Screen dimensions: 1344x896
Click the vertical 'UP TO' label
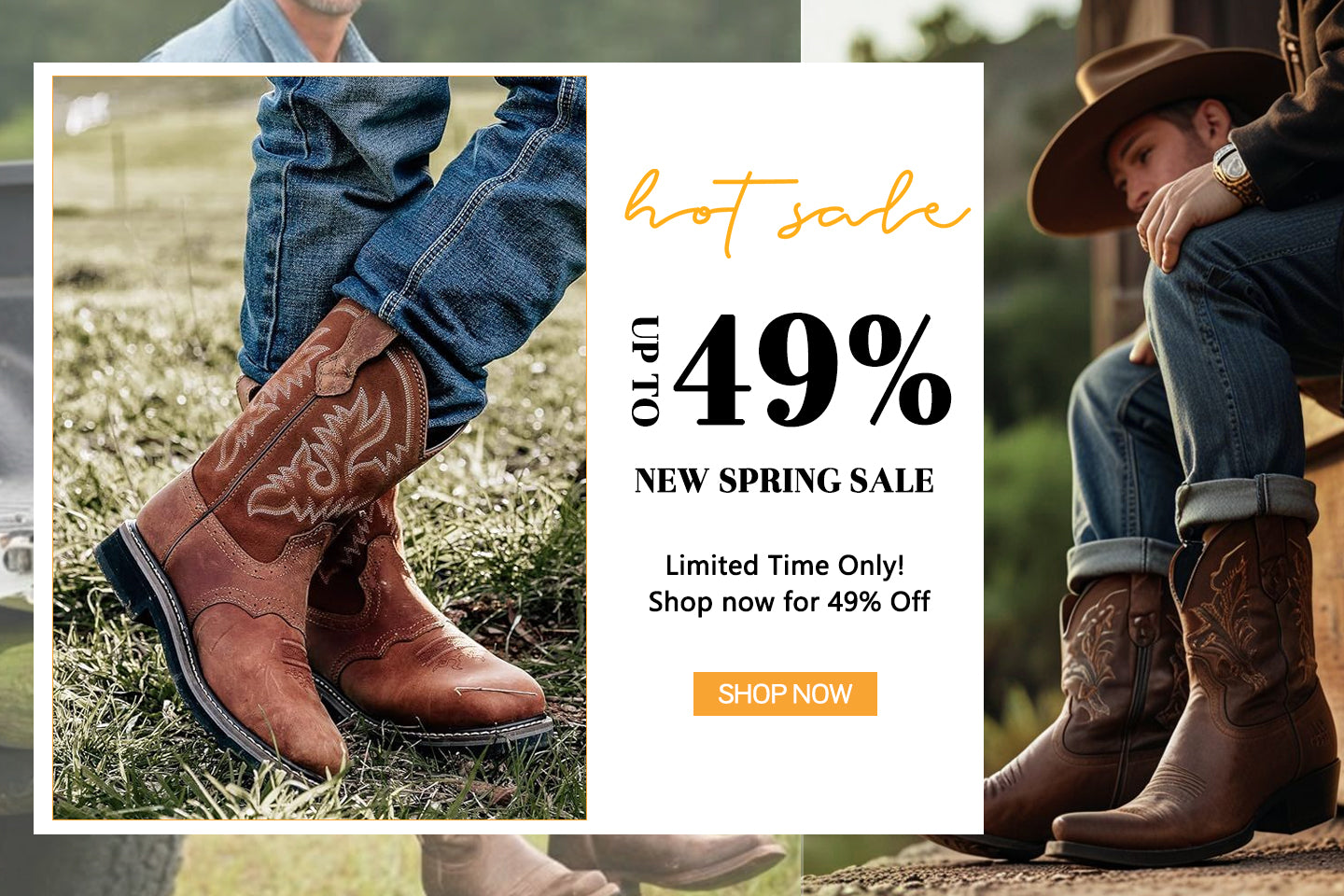645,371
